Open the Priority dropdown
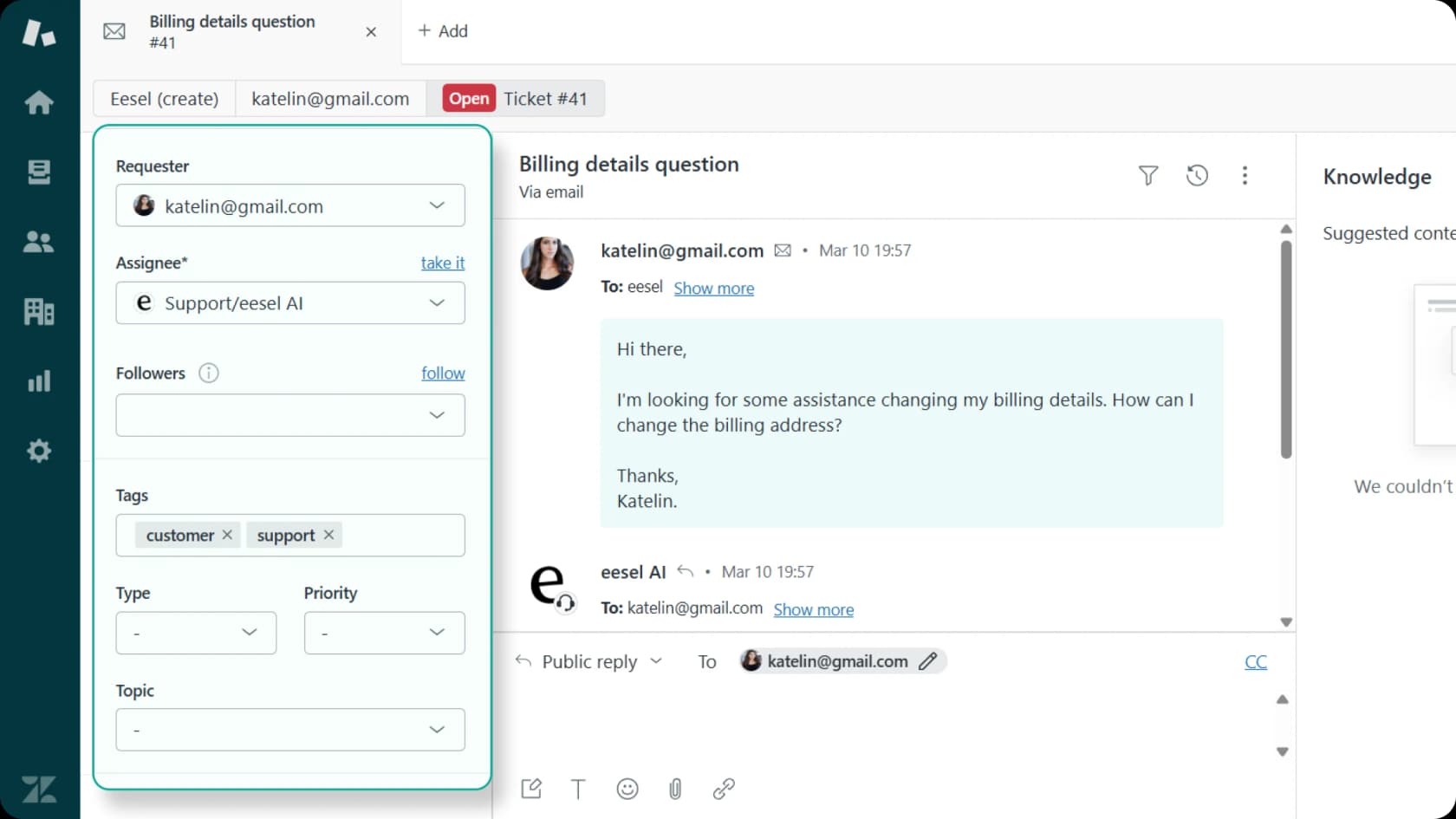 click(x=385, y=633)
